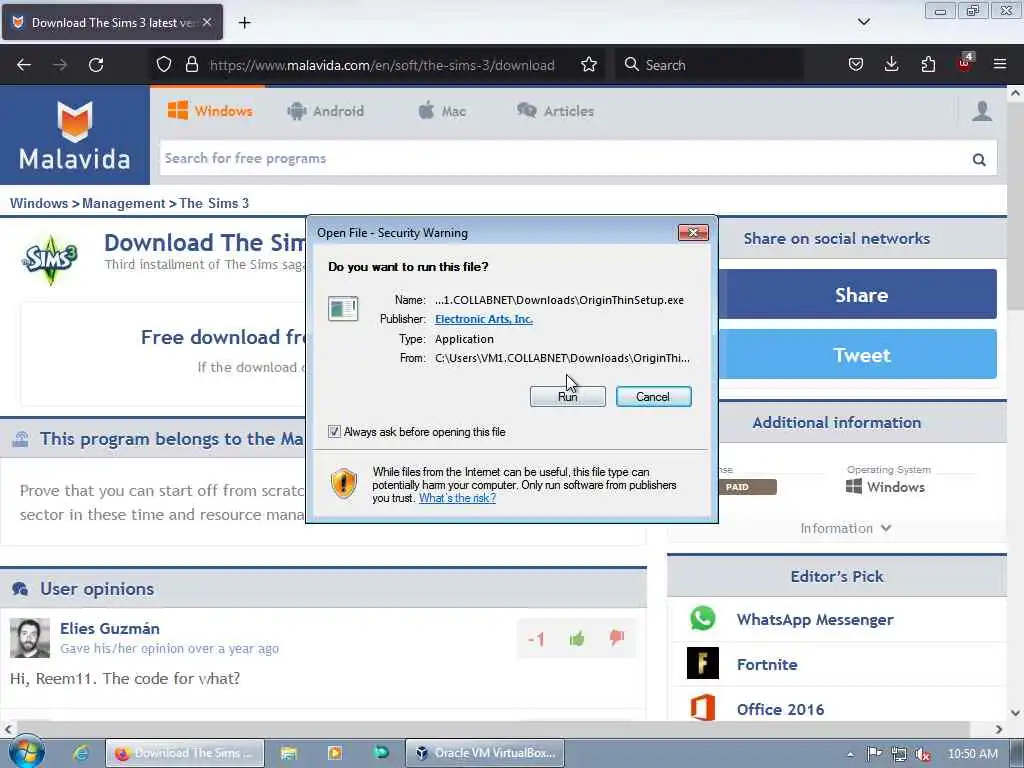Select the Mac platform tab
The height and width of the screenshot is (768, 1024).
442,111
